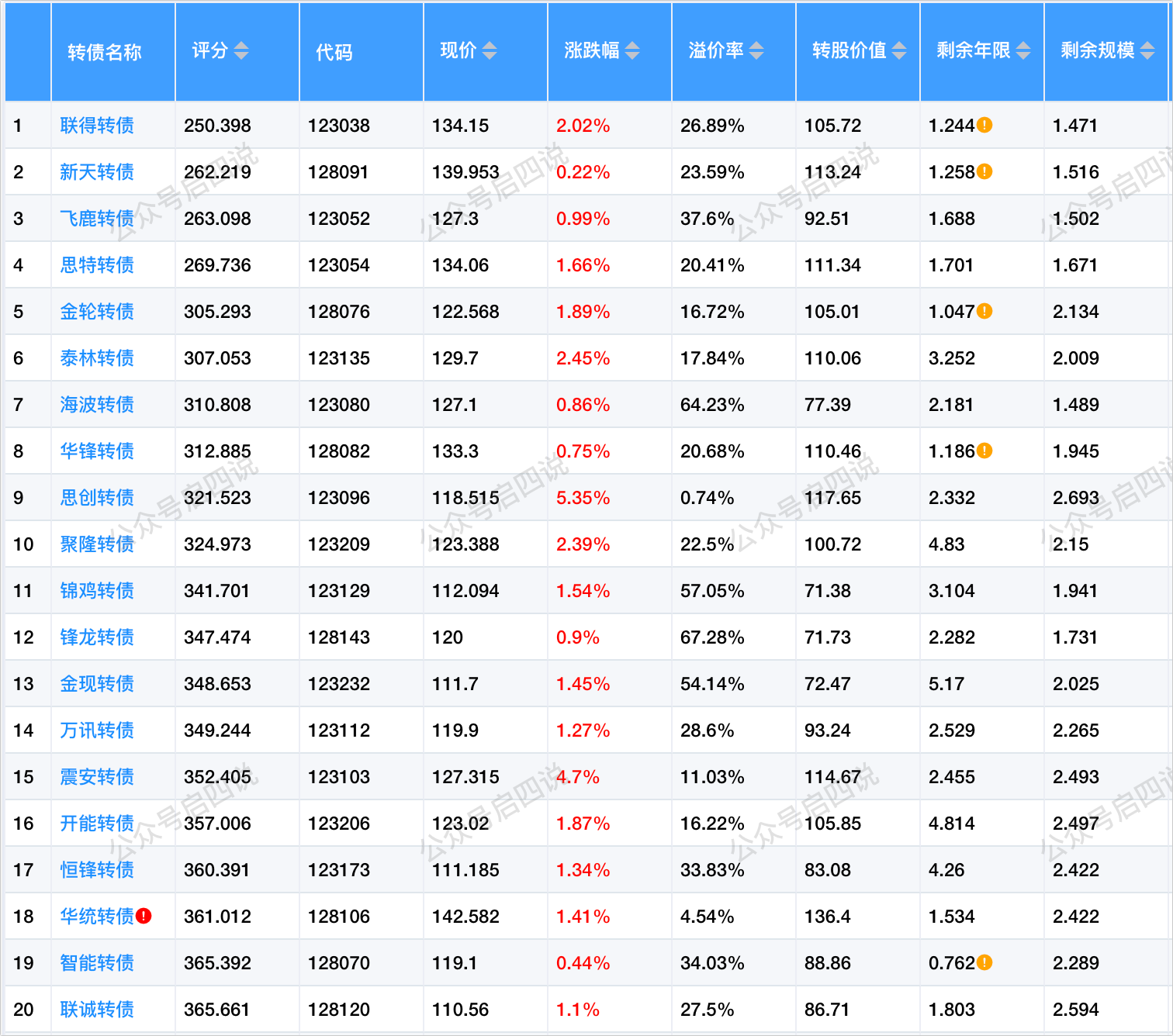Click the 代码 column header
Screen dimensions: 1173x1036
tap(334, 52)
